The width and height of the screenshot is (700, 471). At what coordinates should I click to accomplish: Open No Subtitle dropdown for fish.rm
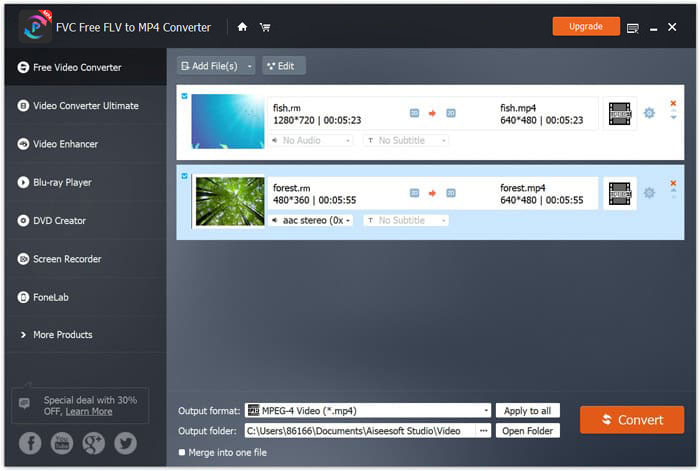coord(406,140)
